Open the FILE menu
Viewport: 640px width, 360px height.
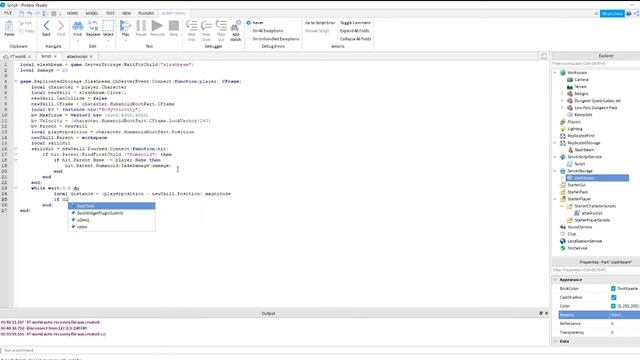[x=8, y=13]
